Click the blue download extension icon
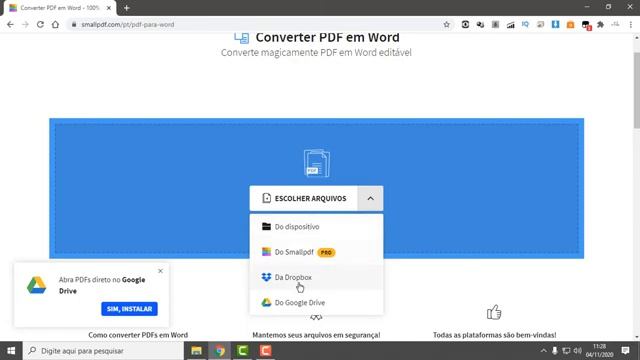 (x=556, y=24)
